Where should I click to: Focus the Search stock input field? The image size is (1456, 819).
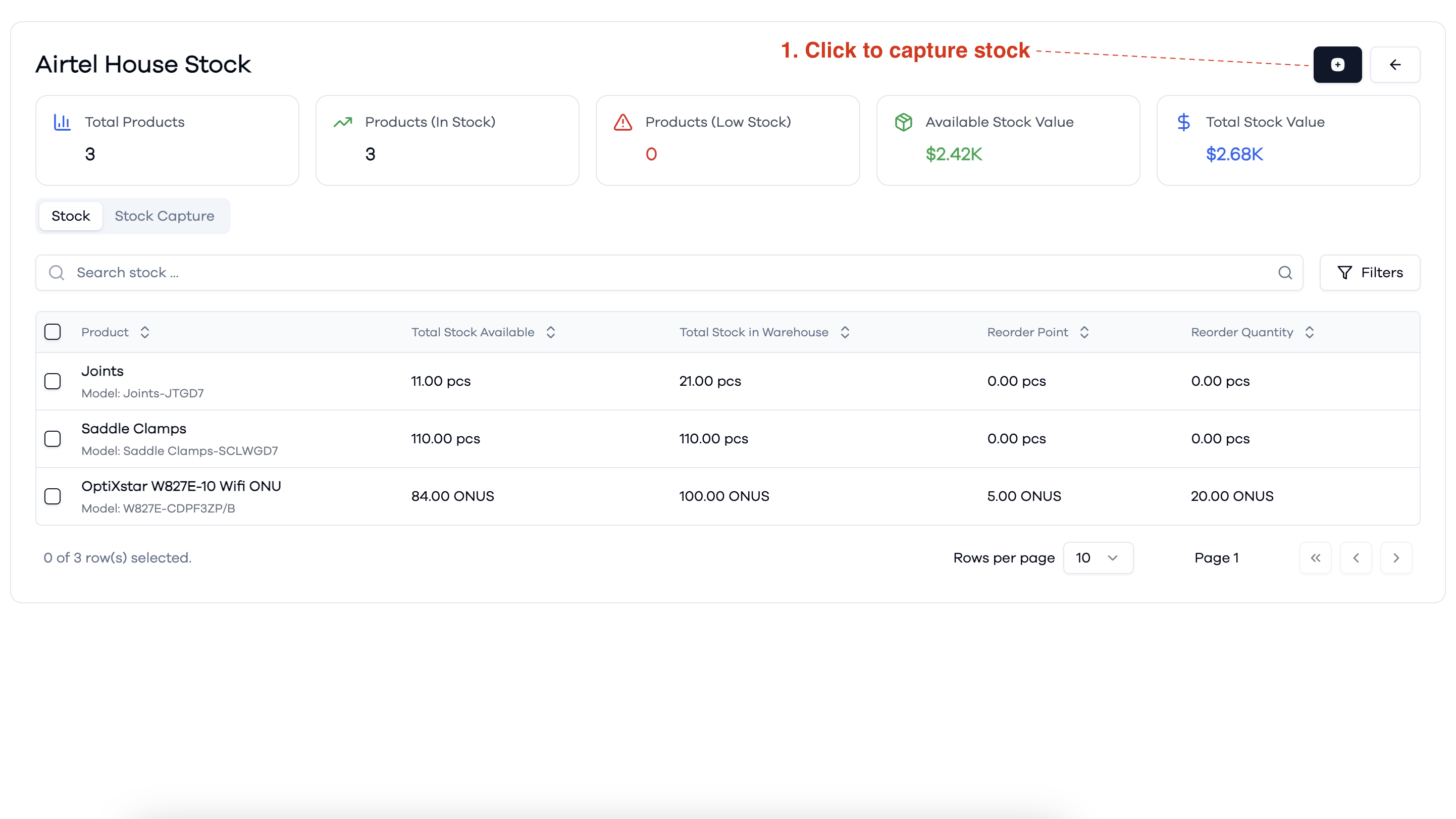669,273
